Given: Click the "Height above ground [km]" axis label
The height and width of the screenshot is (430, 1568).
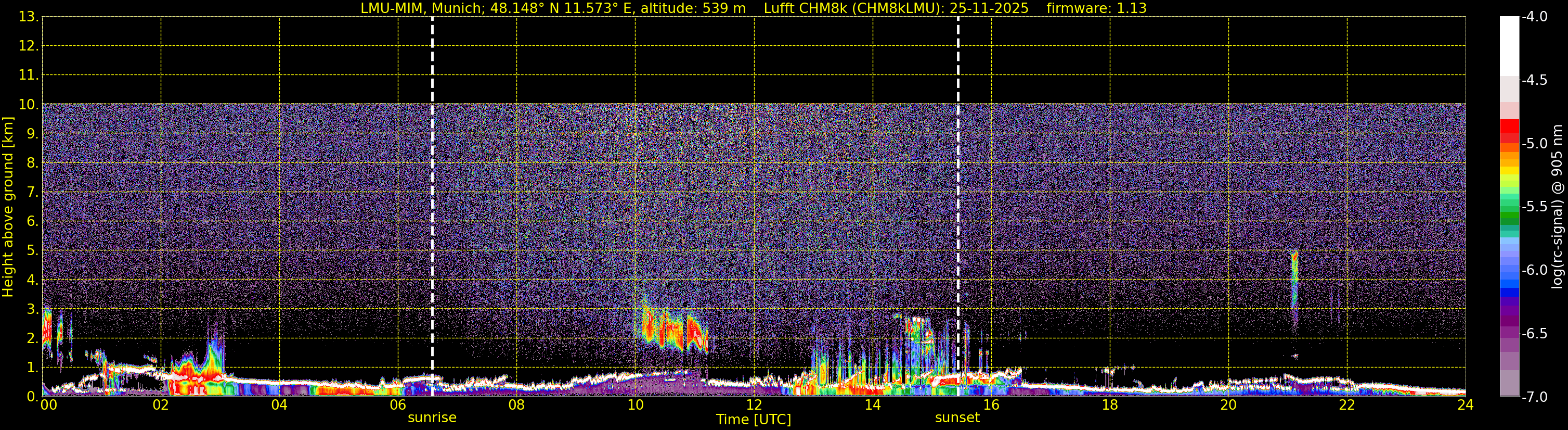Looking at the screenshot, I should [x=8, y=207].
